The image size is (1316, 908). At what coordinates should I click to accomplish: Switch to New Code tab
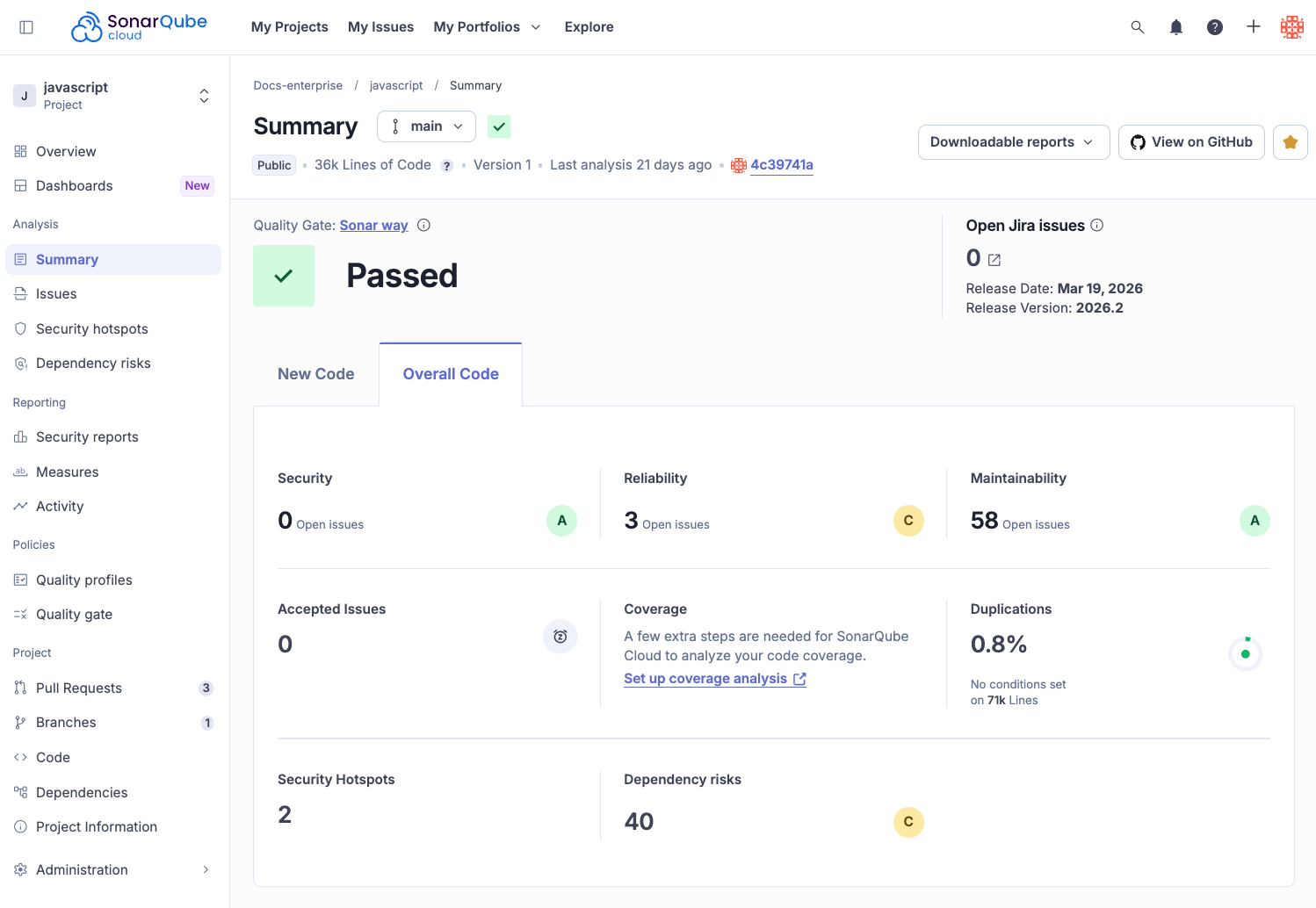pos(316,374)
